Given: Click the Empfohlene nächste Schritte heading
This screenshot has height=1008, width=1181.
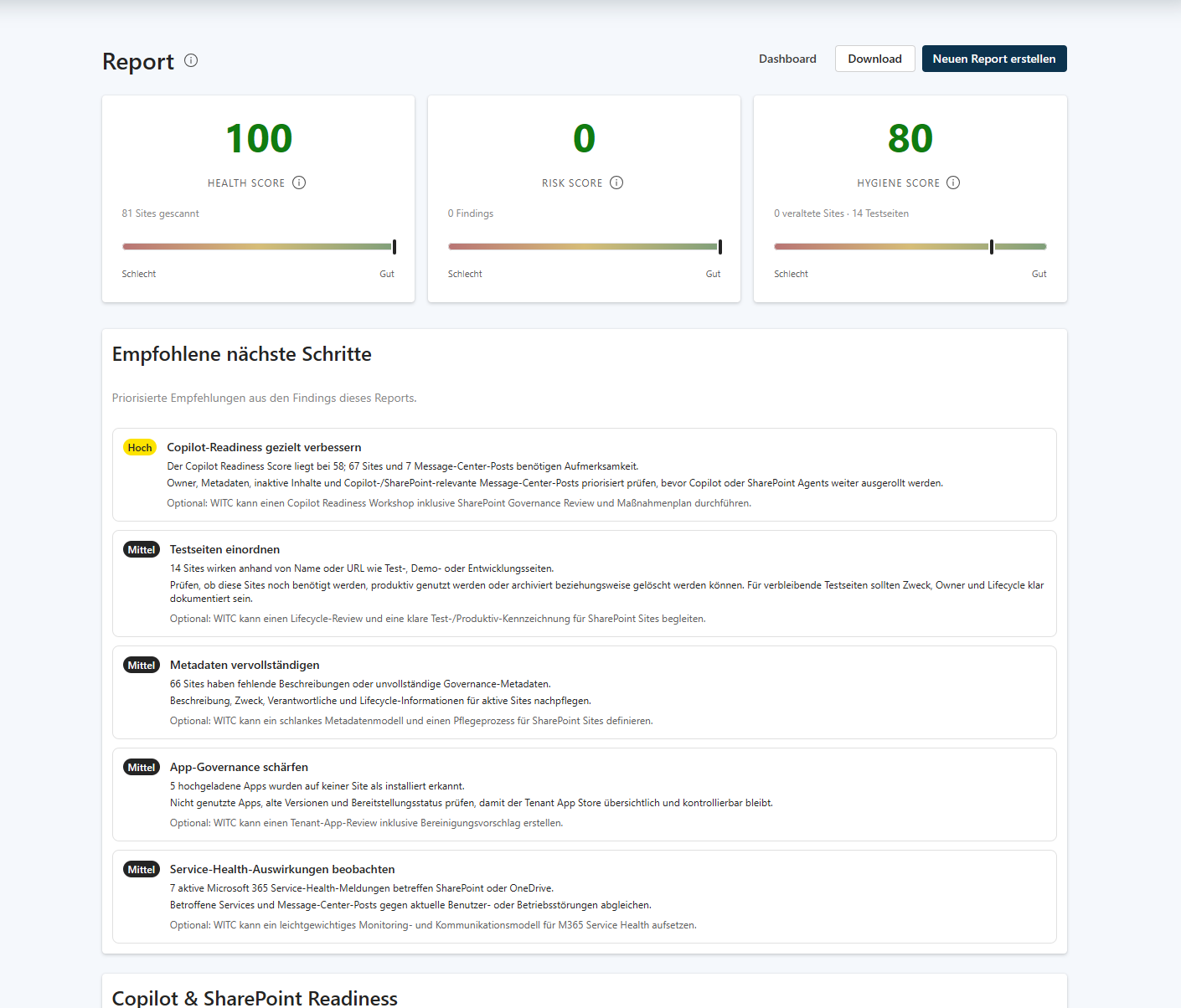Looking at the screenshot, I should (x=242, y=354).
